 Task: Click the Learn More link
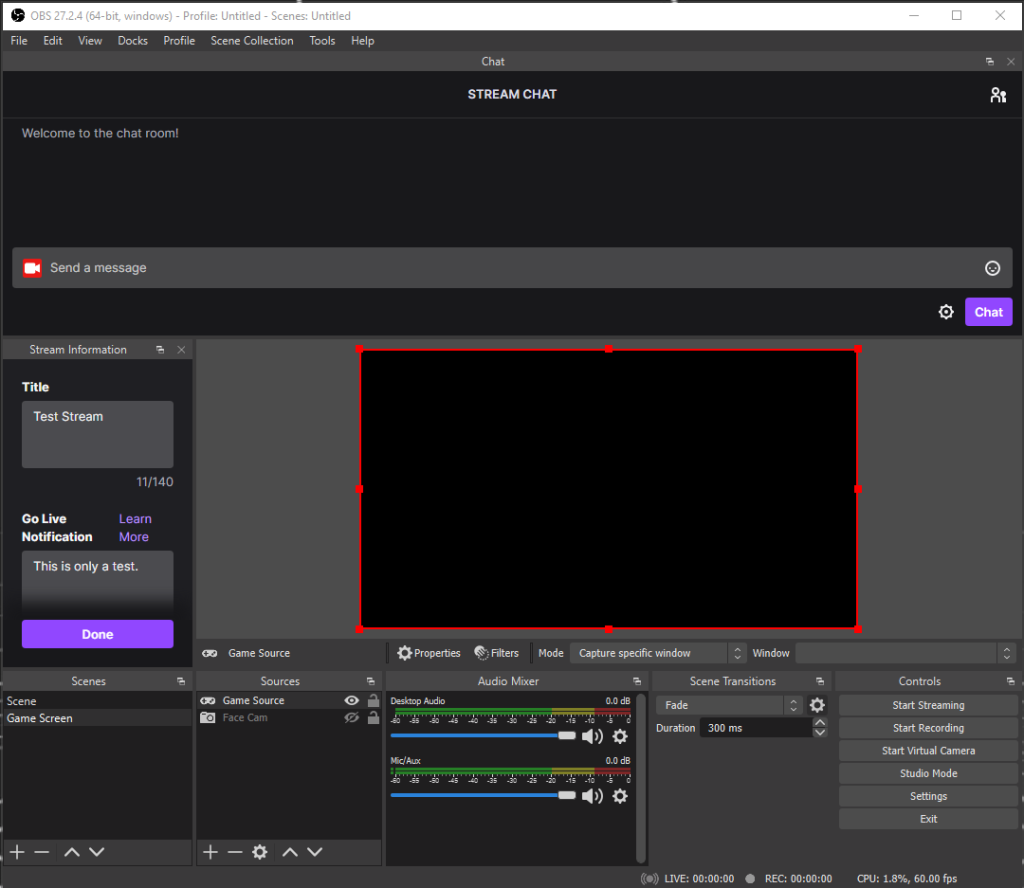point(134,527)
